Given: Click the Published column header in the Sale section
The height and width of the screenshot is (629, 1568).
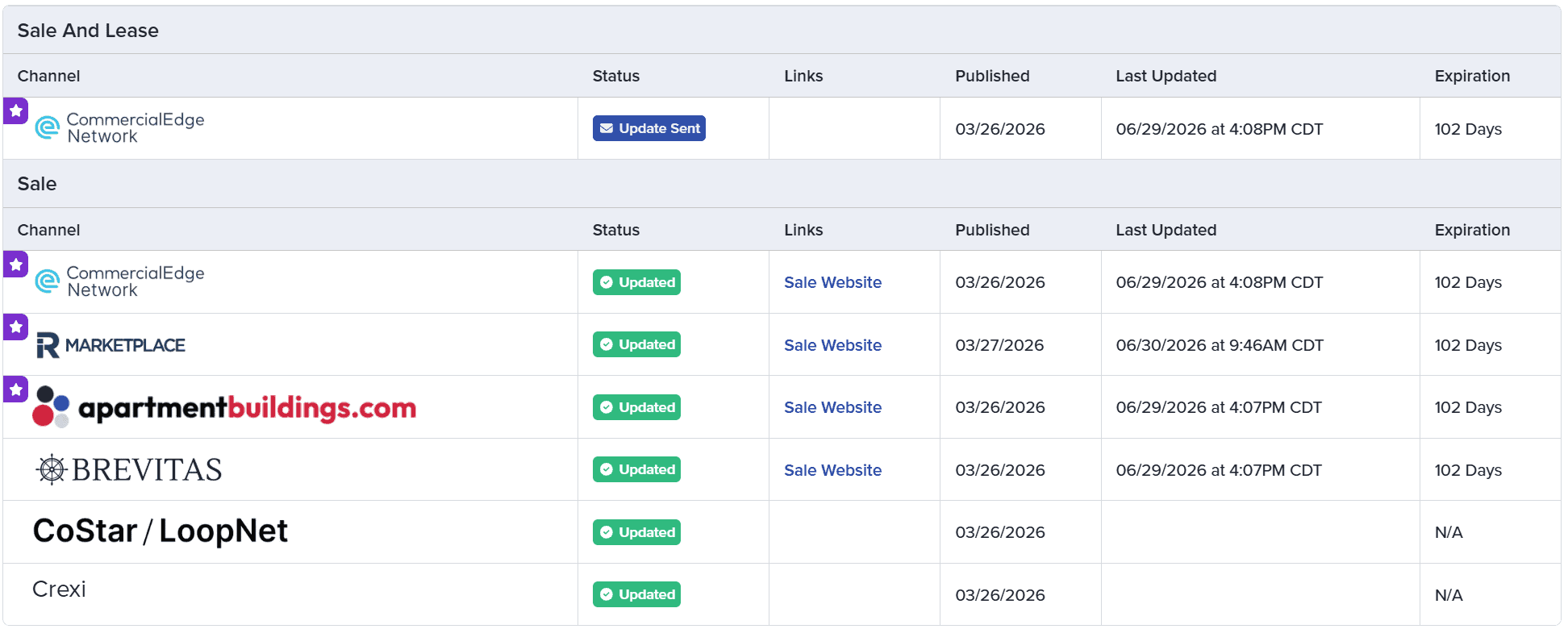Looking at the screenshot, I should [992, 230].
